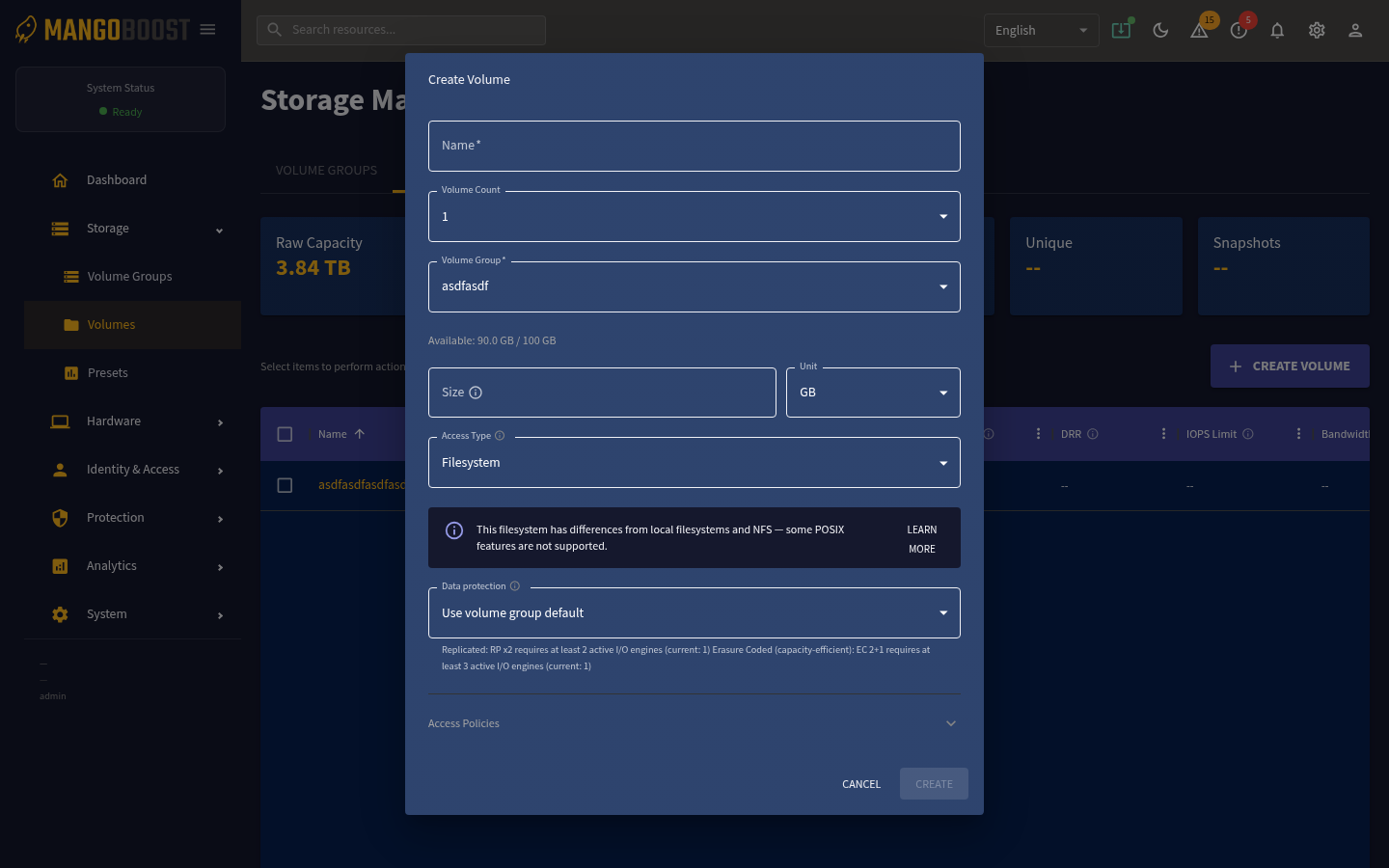Click the IOPS Limit info icon
1389x868 pixels.
point(1248,434)
